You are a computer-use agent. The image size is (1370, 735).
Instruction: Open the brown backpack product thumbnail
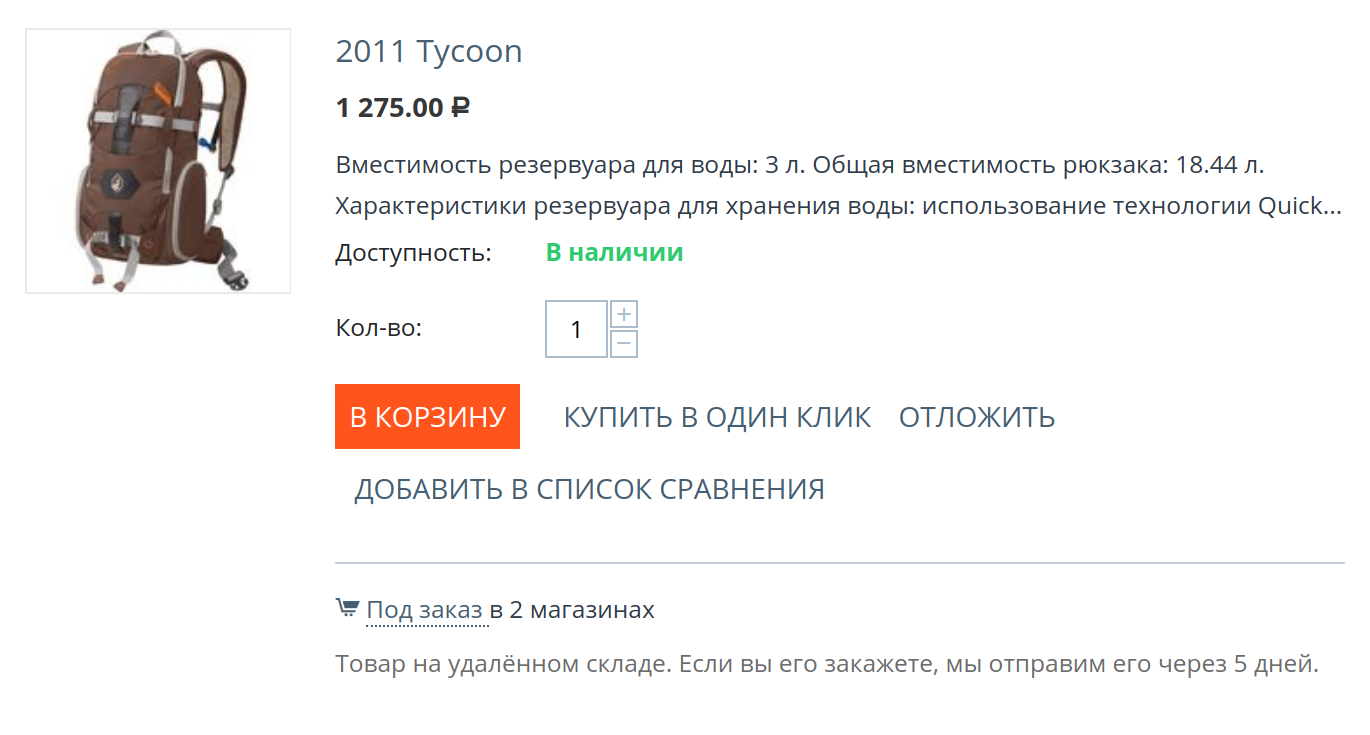pyautogui.click(x=158, y=161)
